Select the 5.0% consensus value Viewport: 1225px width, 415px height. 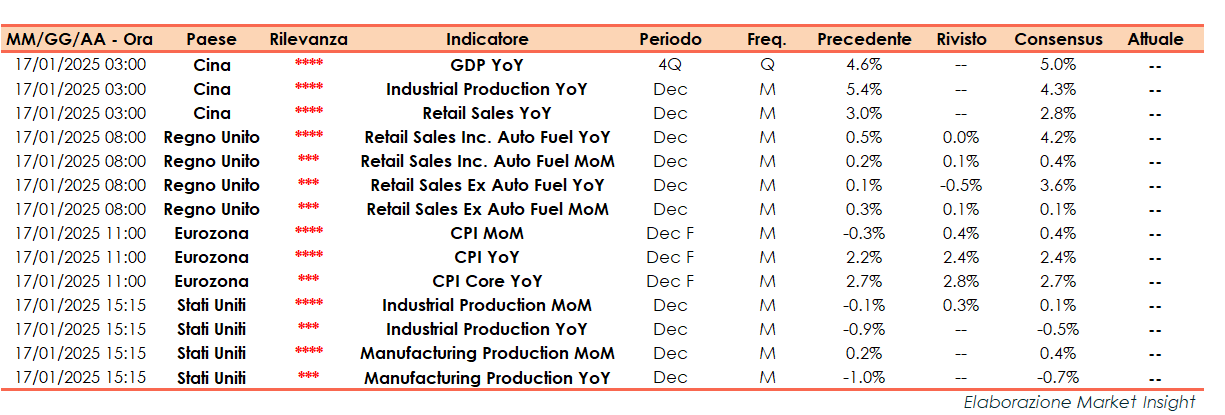click(1058, 65)
